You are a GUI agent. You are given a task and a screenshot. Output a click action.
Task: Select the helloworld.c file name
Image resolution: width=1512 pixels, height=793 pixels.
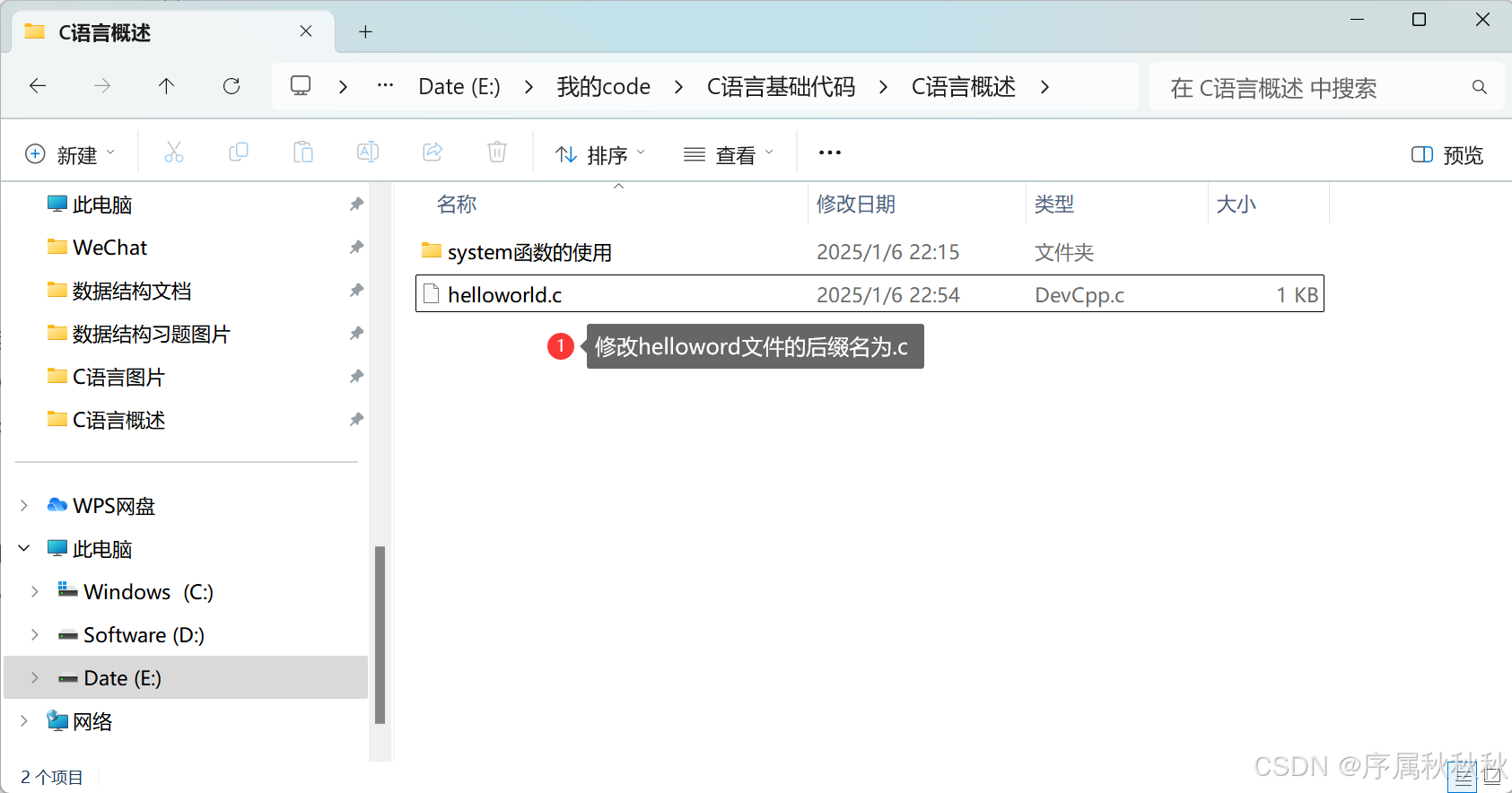(504, 295)
